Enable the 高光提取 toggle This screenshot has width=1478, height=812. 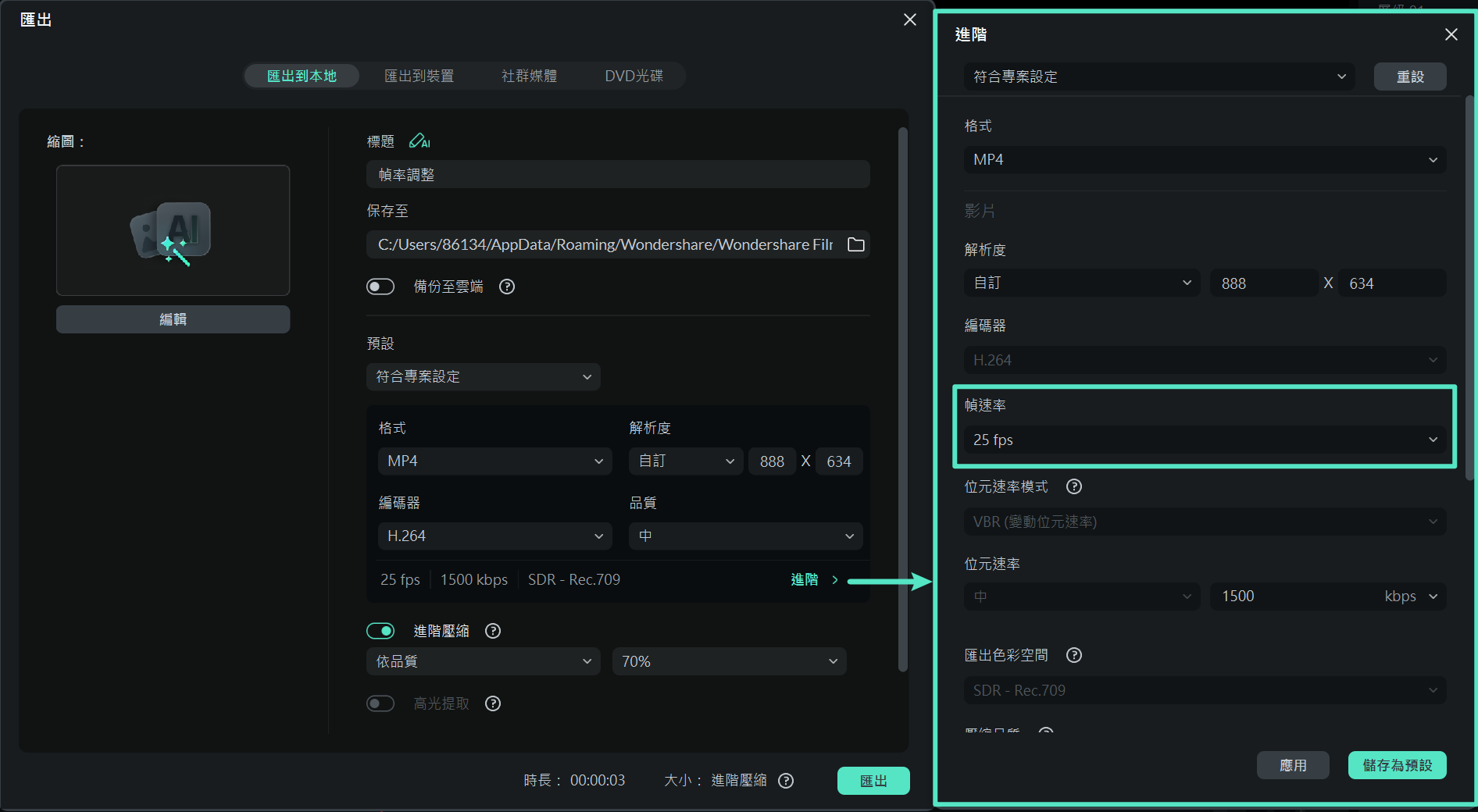point(380,703)
